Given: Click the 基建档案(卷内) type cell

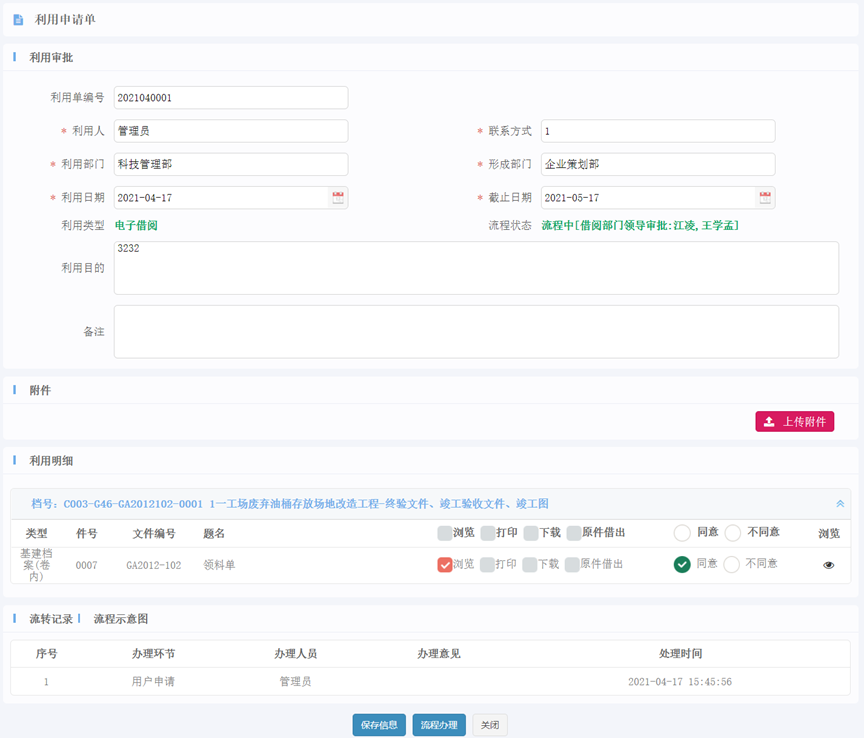Looking at the screenshot, I should click(36, 565).
